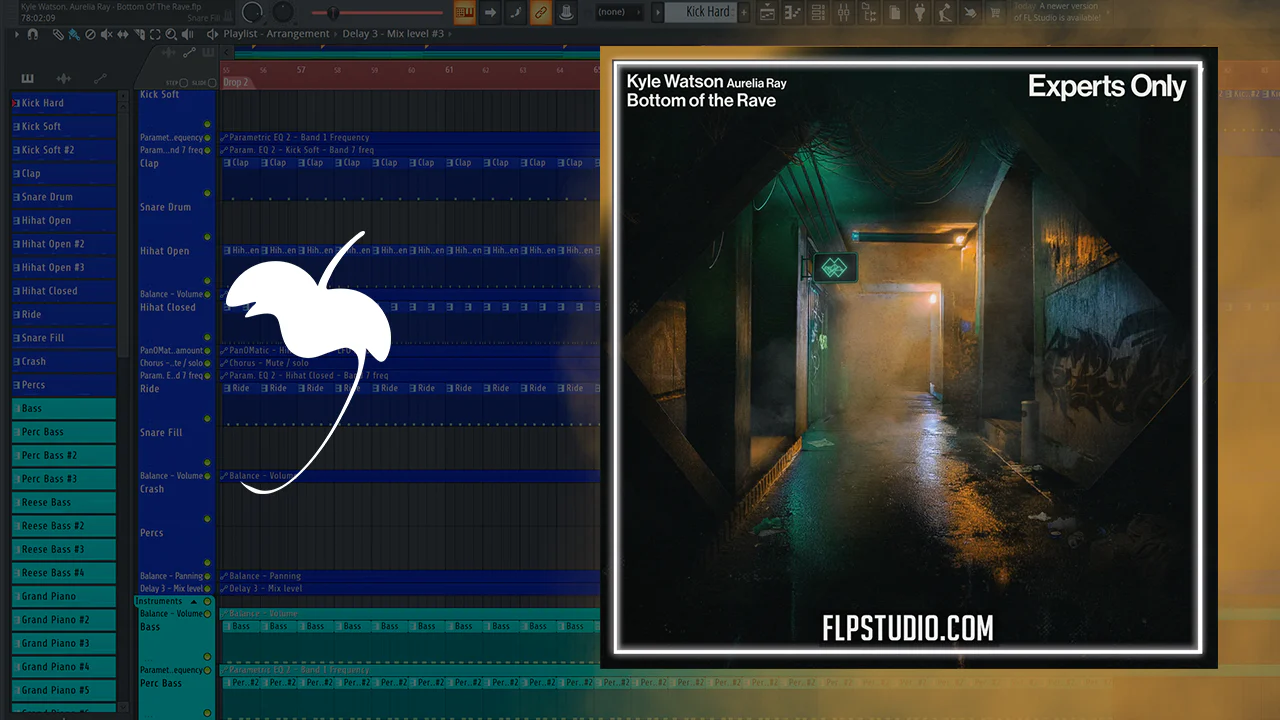
Task: Select Grand Piano #3 in picker
Action: coord(64,643)
